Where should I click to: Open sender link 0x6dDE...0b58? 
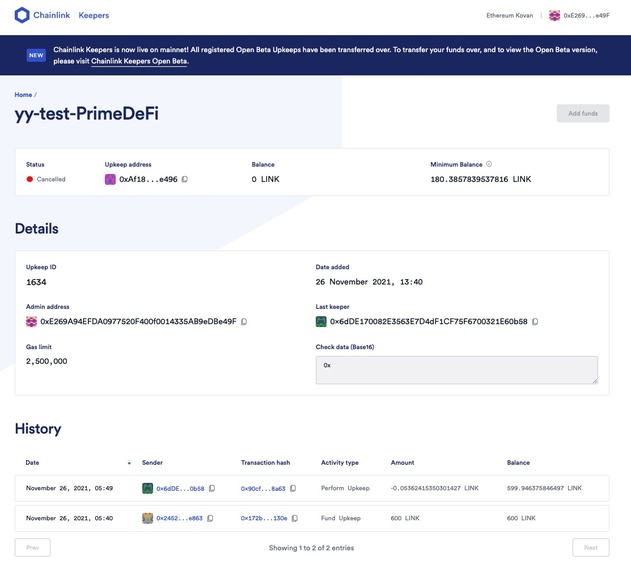(180, 488)
